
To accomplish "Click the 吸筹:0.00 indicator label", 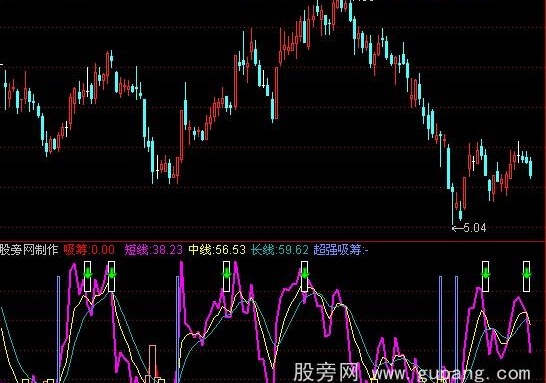I will (x=89, y=250).
